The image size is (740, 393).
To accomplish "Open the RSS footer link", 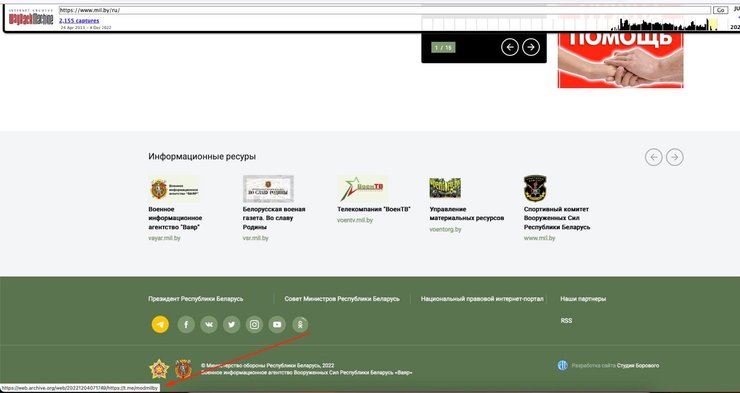I will (x=566, y=320).
